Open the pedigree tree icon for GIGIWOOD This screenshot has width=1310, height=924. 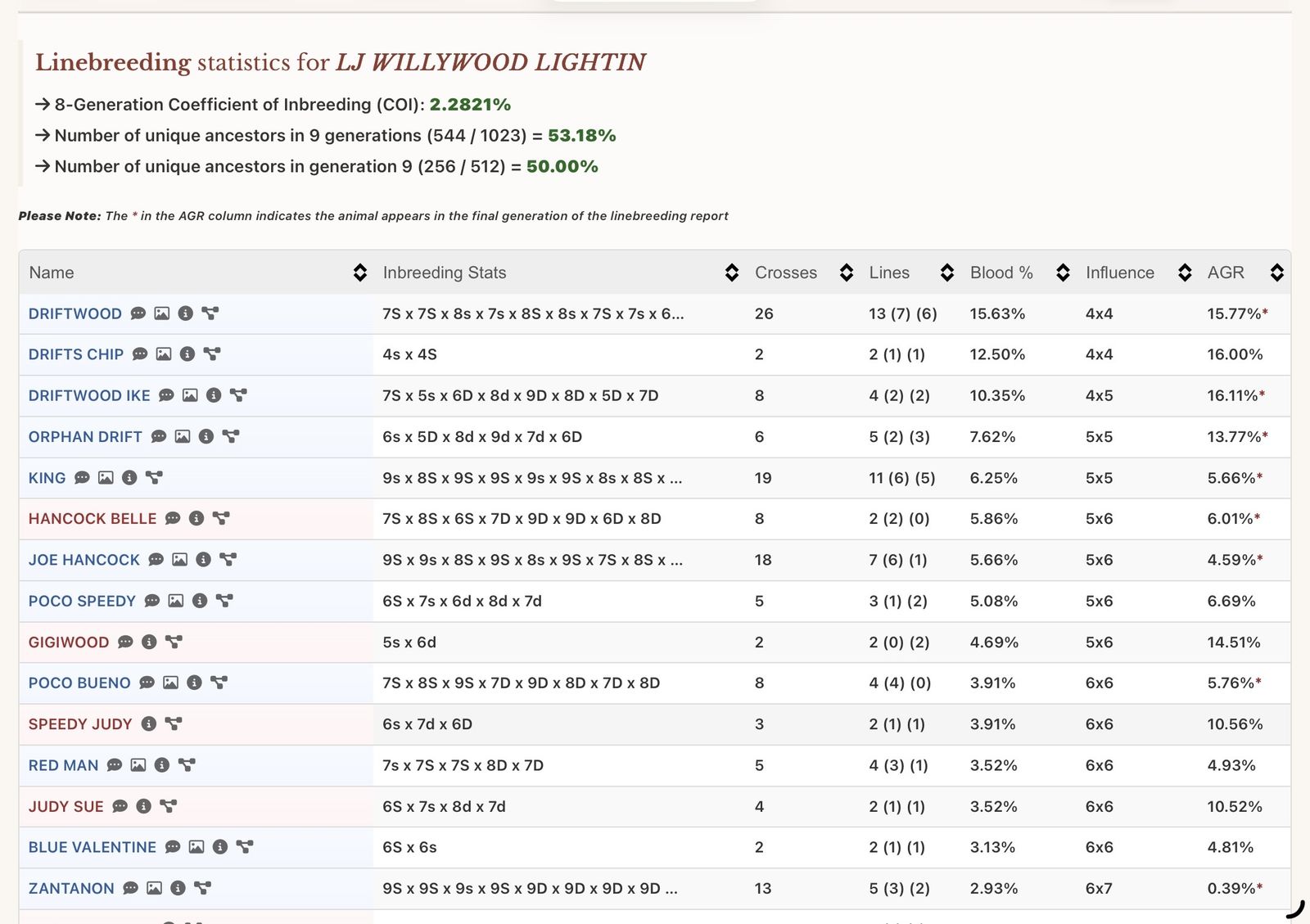174,642
